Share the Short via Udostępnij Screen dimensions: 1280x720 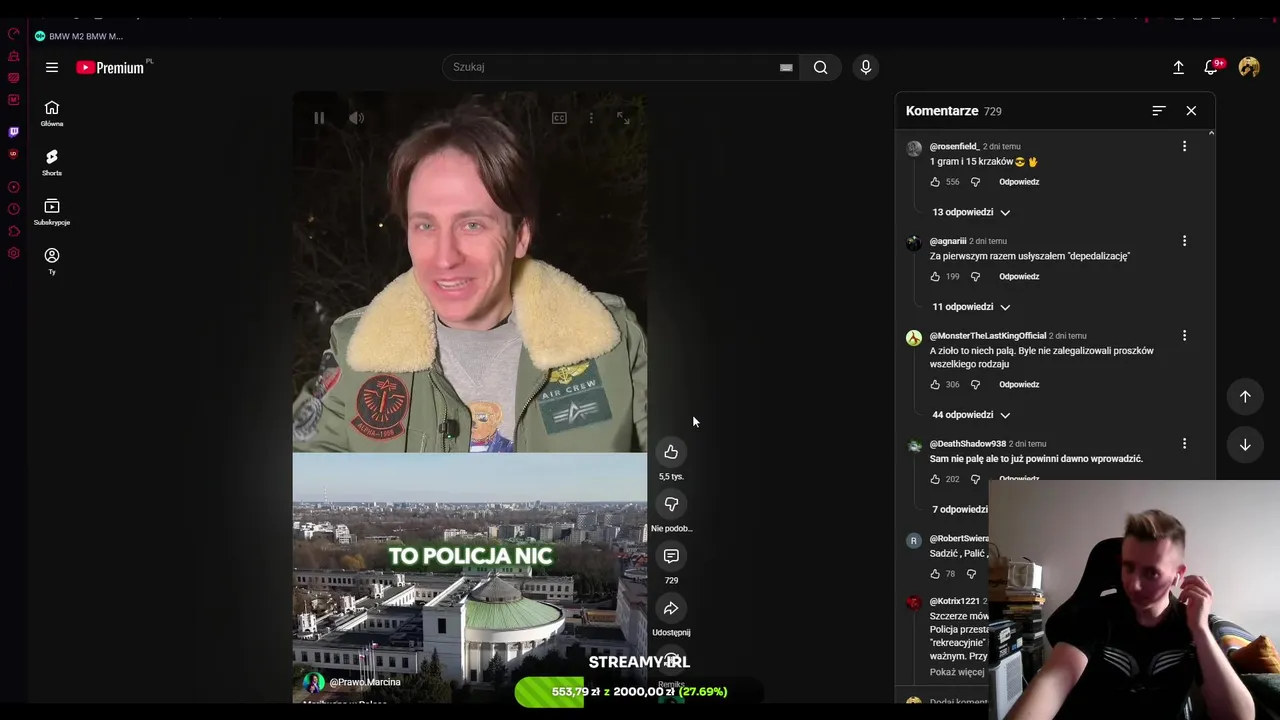[671, 608]
